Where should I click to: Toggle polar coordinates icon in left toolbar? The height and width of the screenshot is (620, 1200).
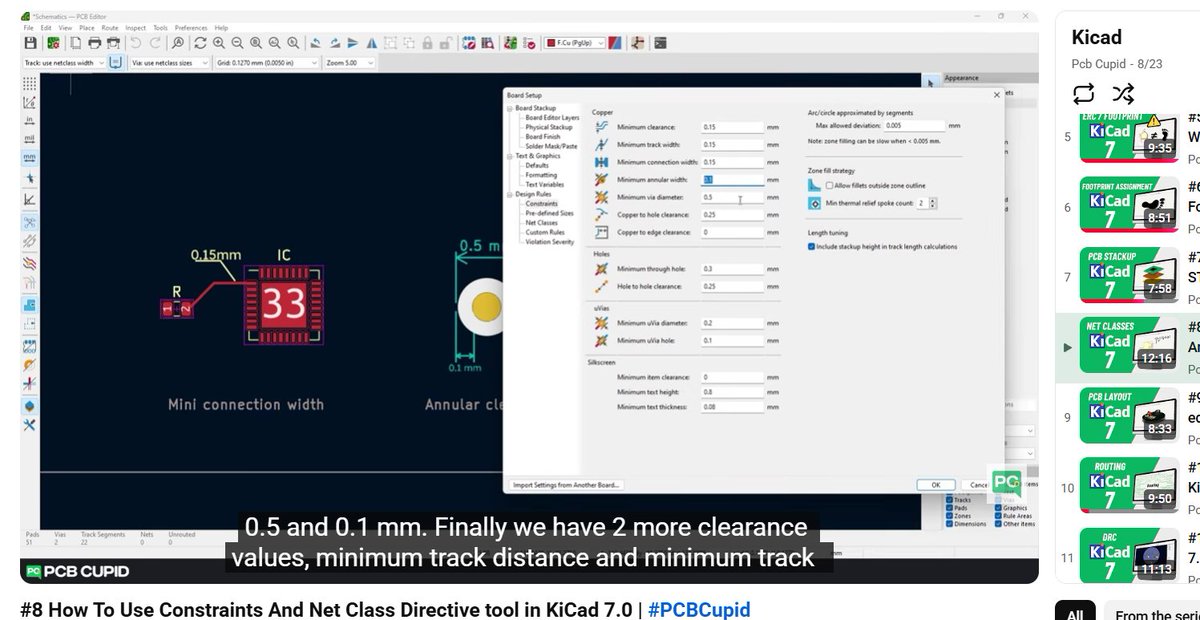(29, 102)
